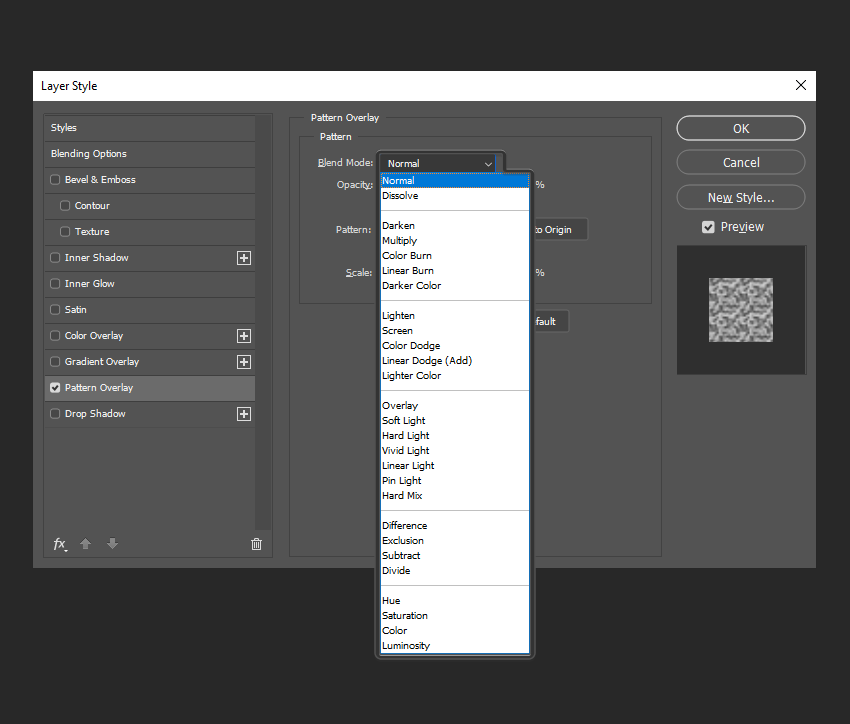Click the trash delete effect icon

pos(256,544)
